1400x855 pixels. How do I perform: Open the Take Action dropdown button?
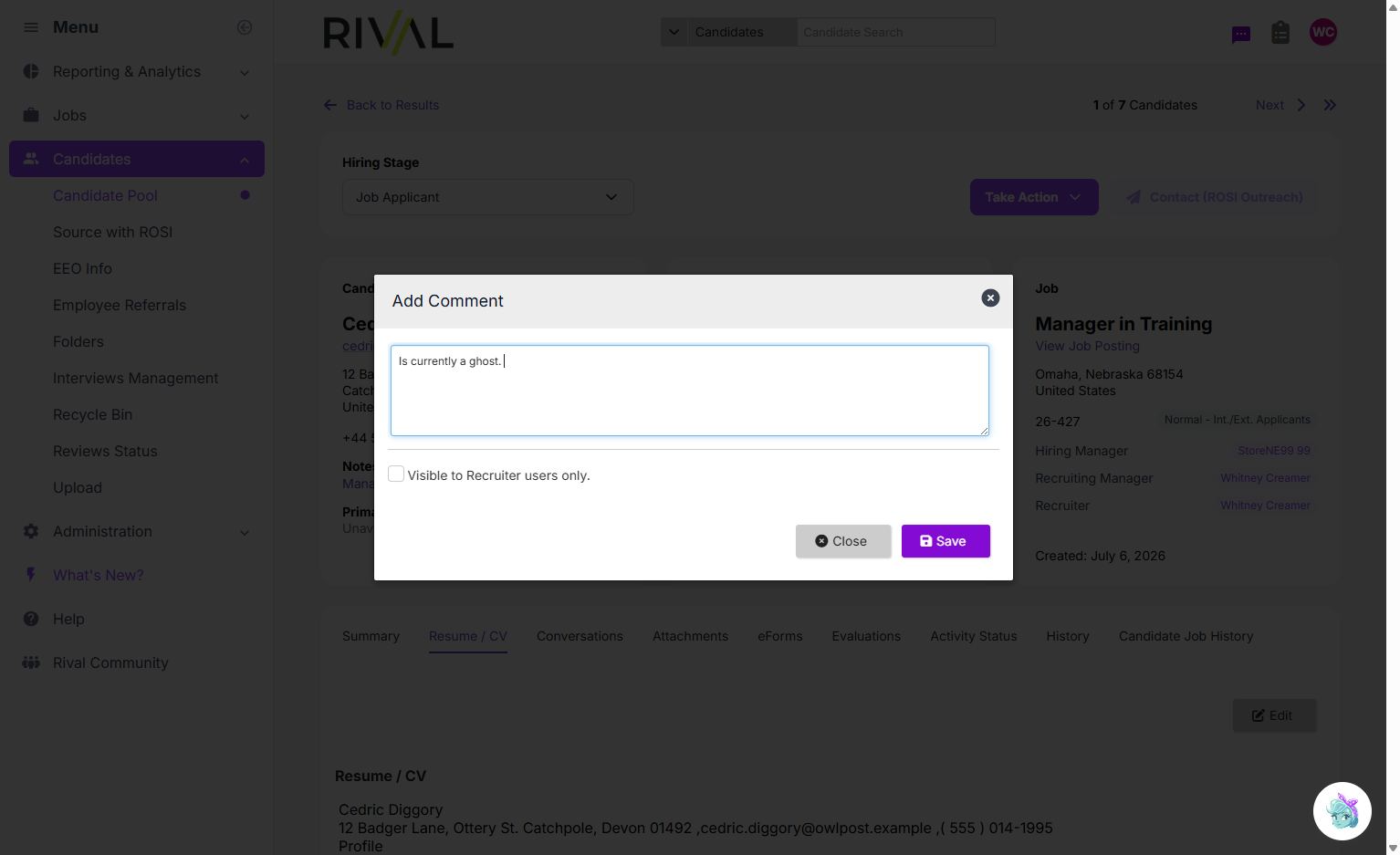[1033, 197]
